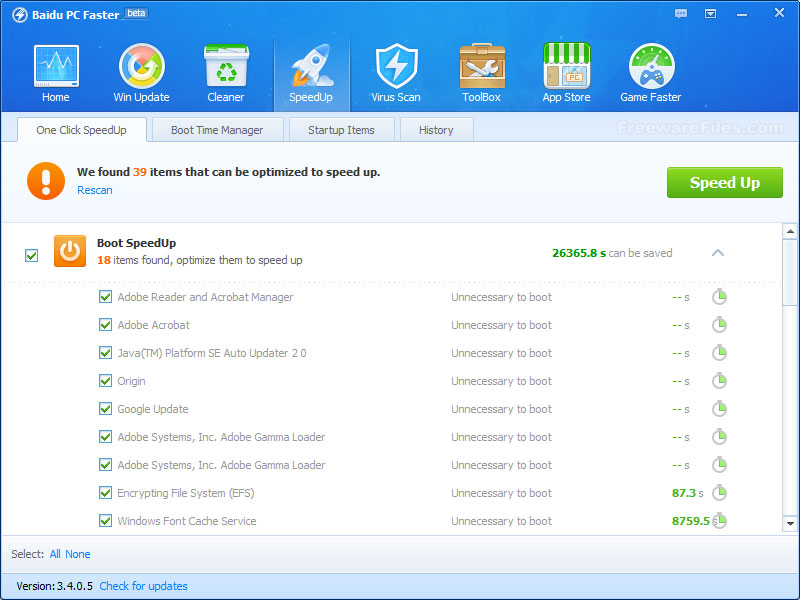Screen dimensions: 800x600
Task: Open the Game Faster icon
Action: click(x=652, y=66)
